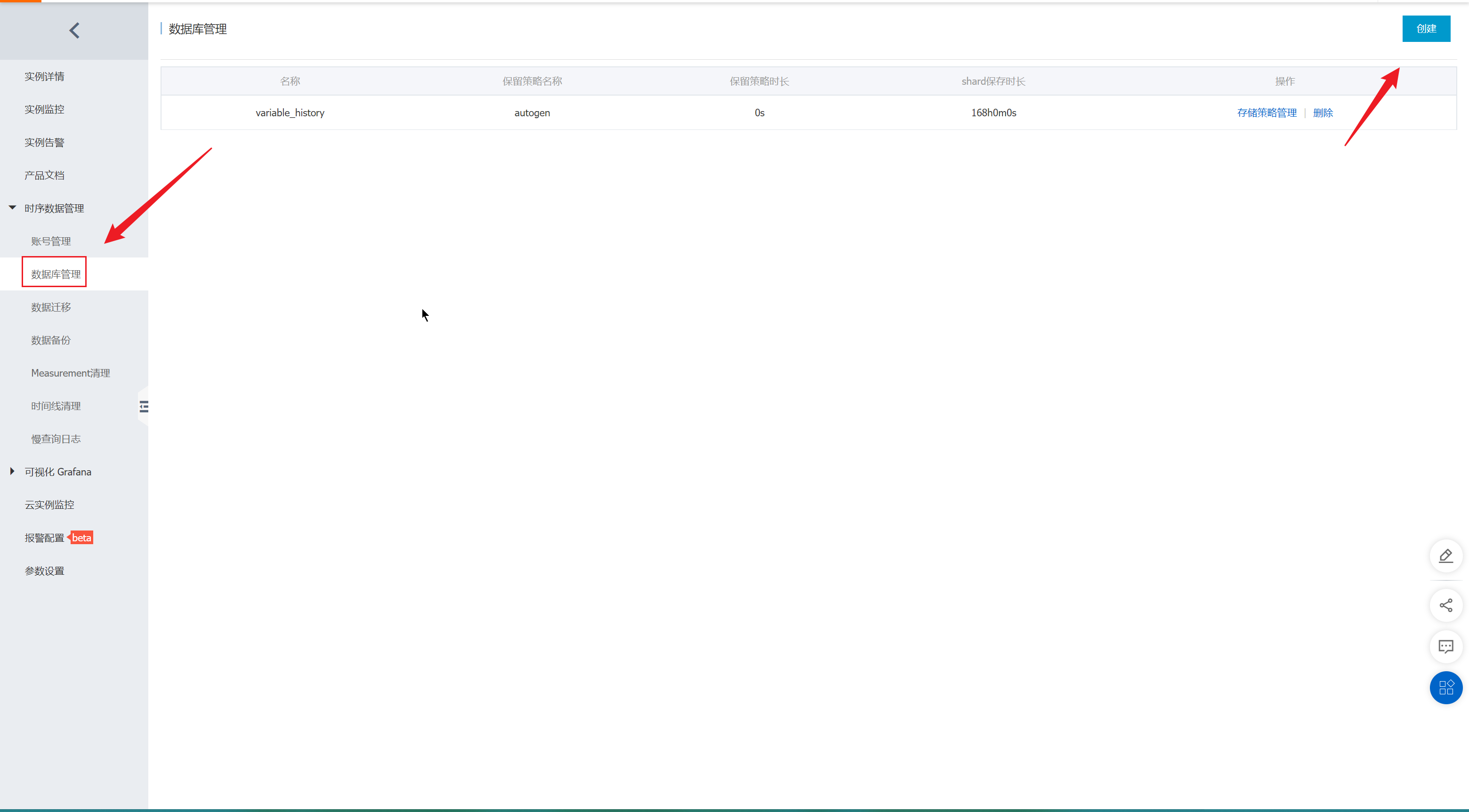Collapse the sidebar with the fold handle icon
Screen dimensions: 1469x812
point(144,406)
